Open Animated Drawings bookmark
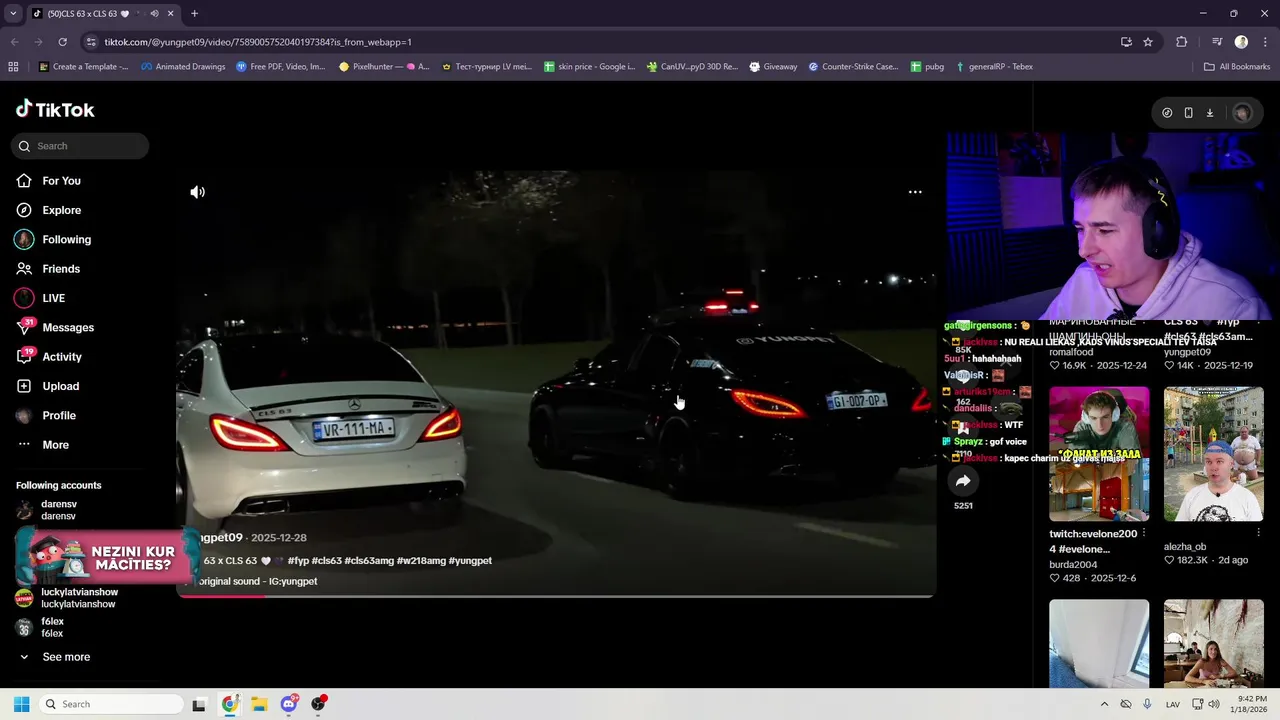1280x720 pixels. point(183,67)
